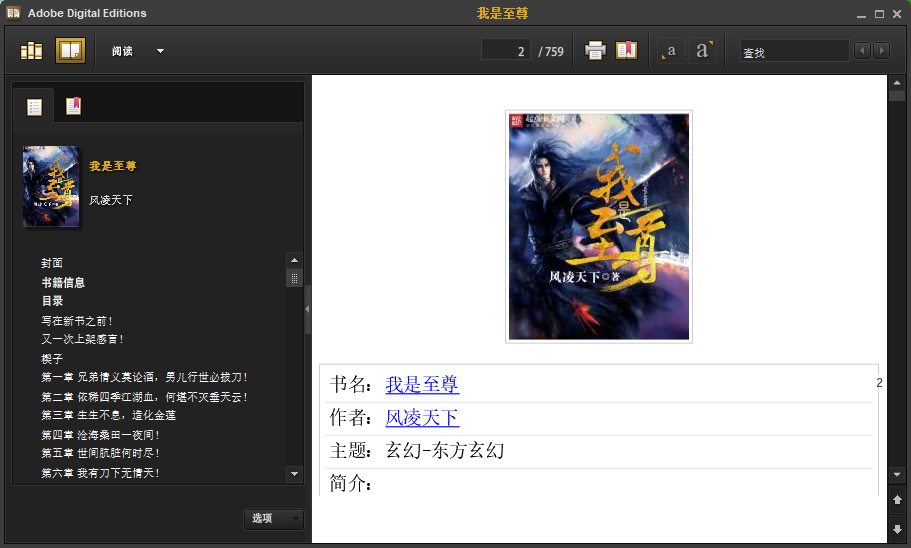Click the 玄幻-东方玄幻 subject text

click(x=445, y=450)
